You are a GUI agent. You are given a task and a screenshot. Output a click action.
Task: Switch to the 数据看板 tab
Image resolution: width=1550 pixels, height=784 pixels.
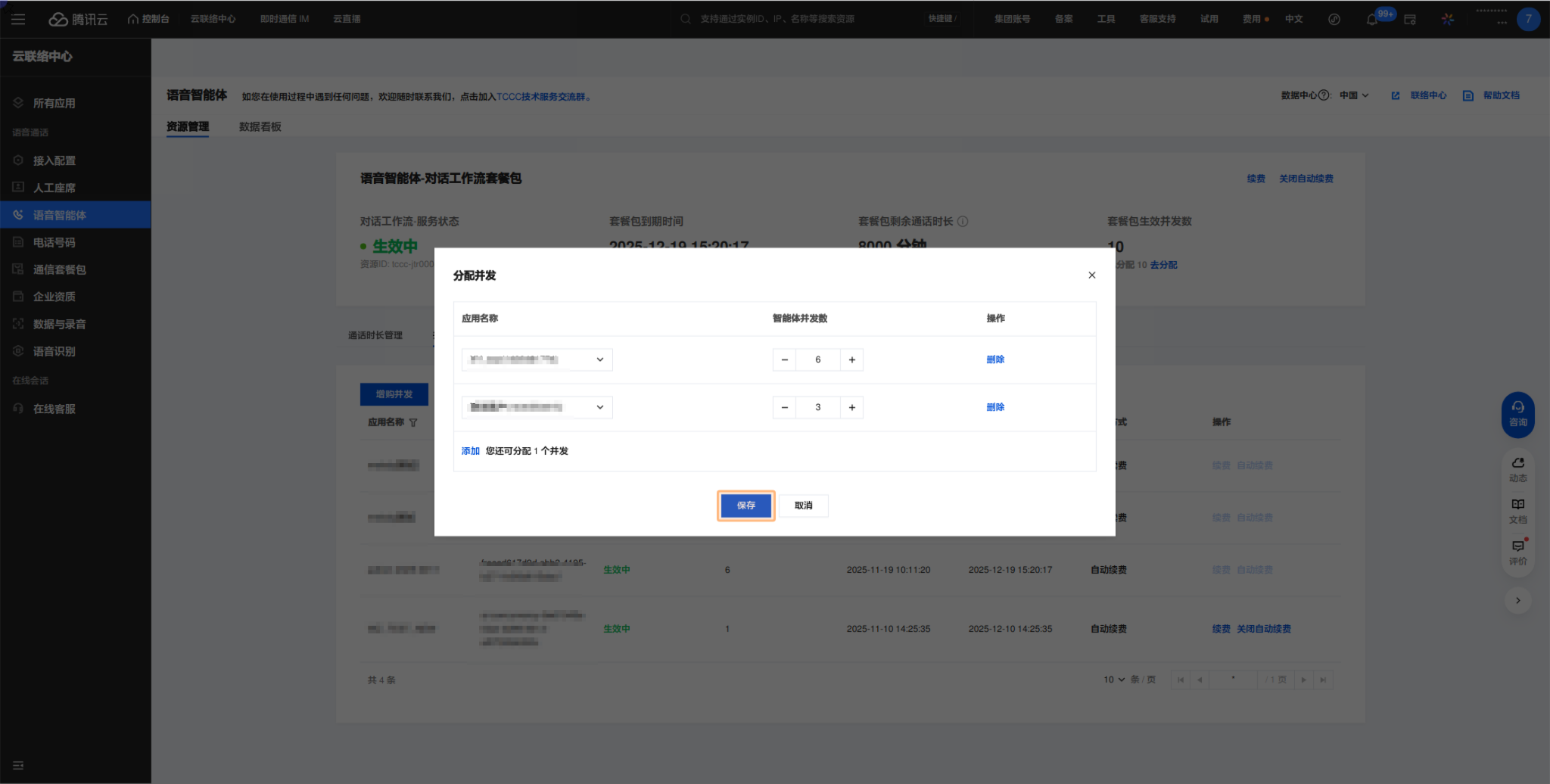pyautogui.click(x=260, y=127)
